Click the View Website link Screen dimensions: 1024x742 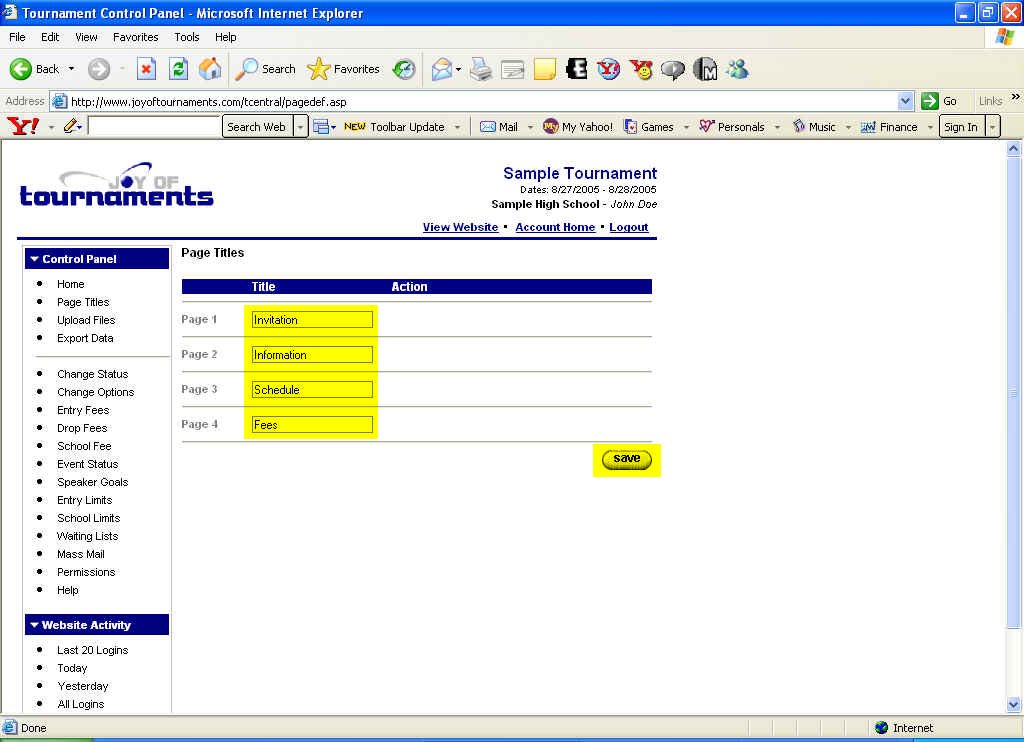[460, 227]
